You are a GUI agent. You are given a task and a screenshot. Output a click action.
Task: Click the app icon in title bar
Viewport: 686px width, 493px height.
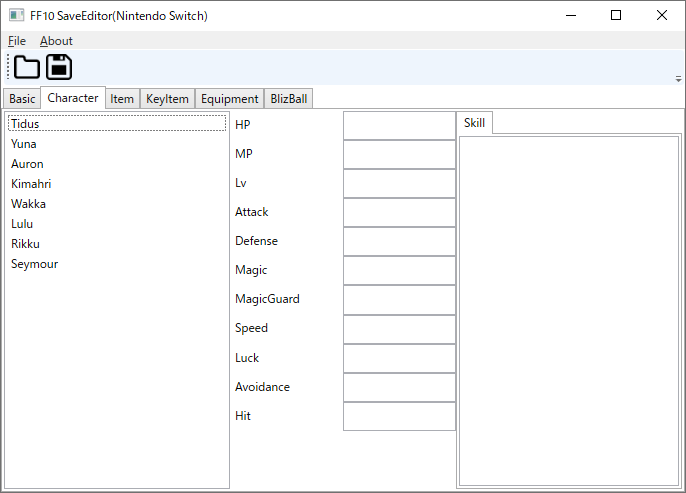click(x=17, y=15)
